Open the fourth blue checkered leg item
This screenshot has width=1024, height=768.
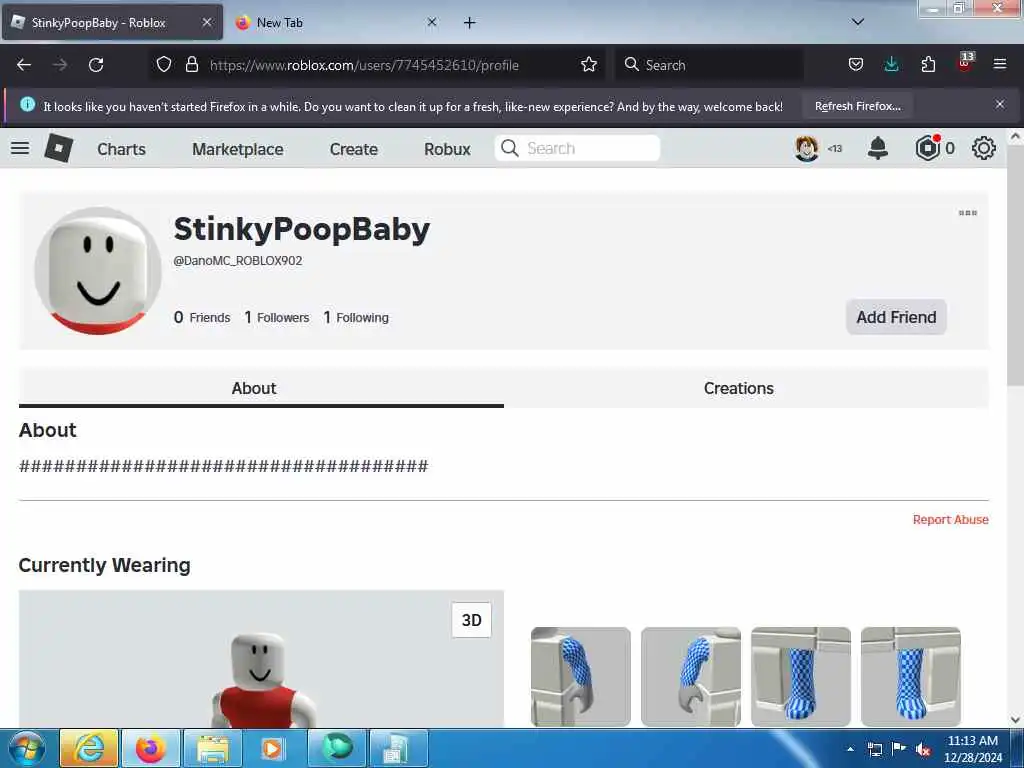point(910,677)
